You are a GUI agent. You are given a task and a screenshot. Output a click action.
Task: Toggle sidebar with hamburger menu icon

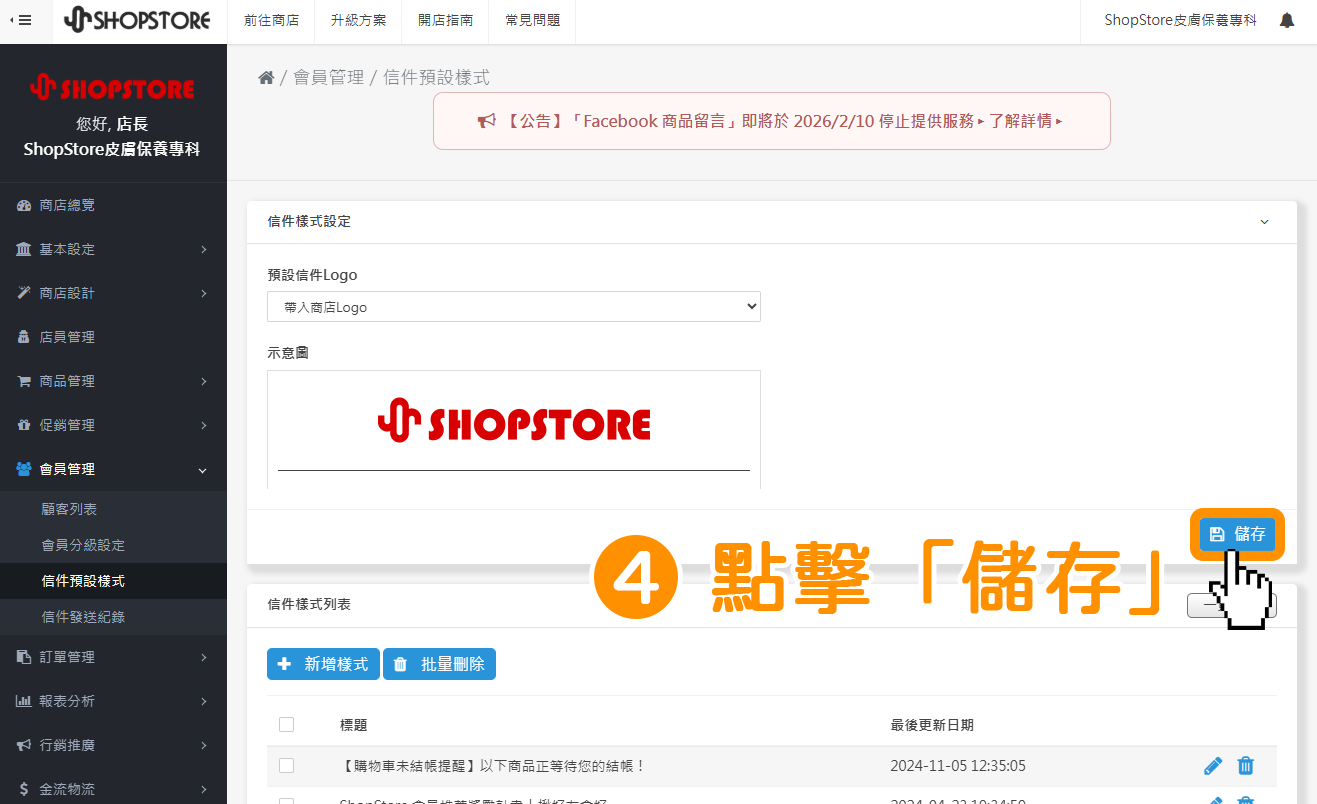coord(21,21)
